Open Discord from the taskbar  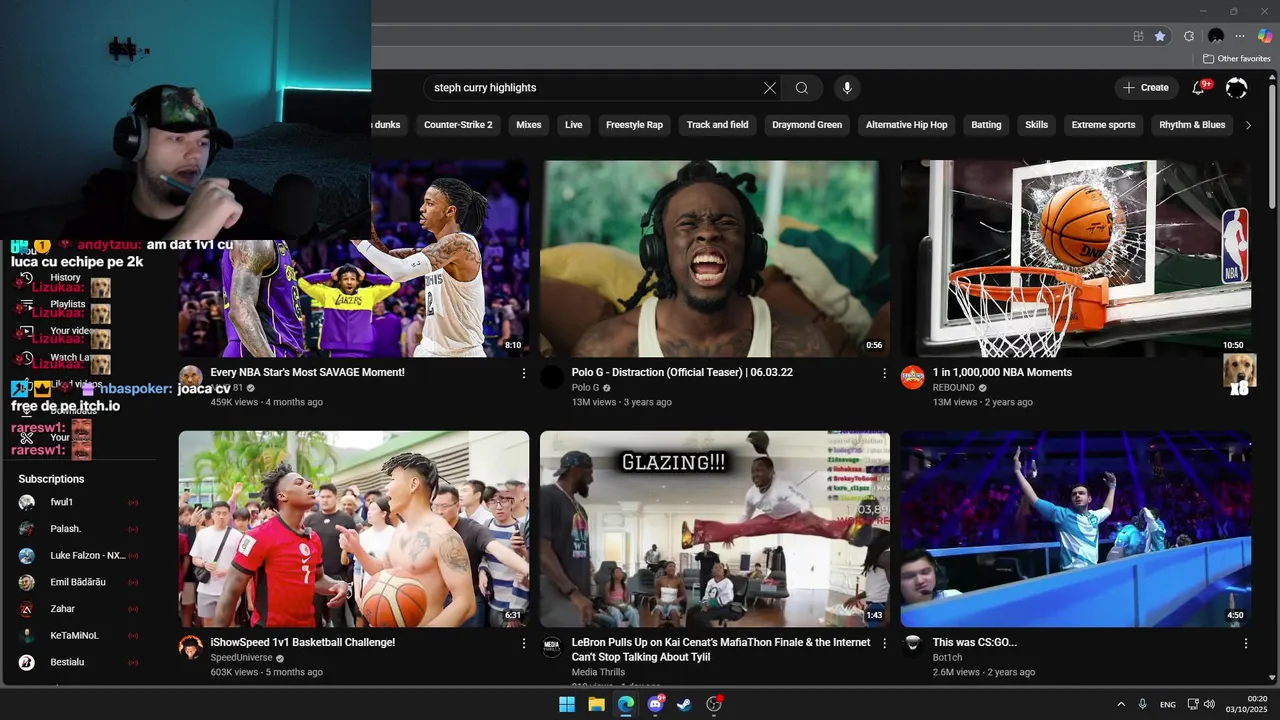coord(656,704)
